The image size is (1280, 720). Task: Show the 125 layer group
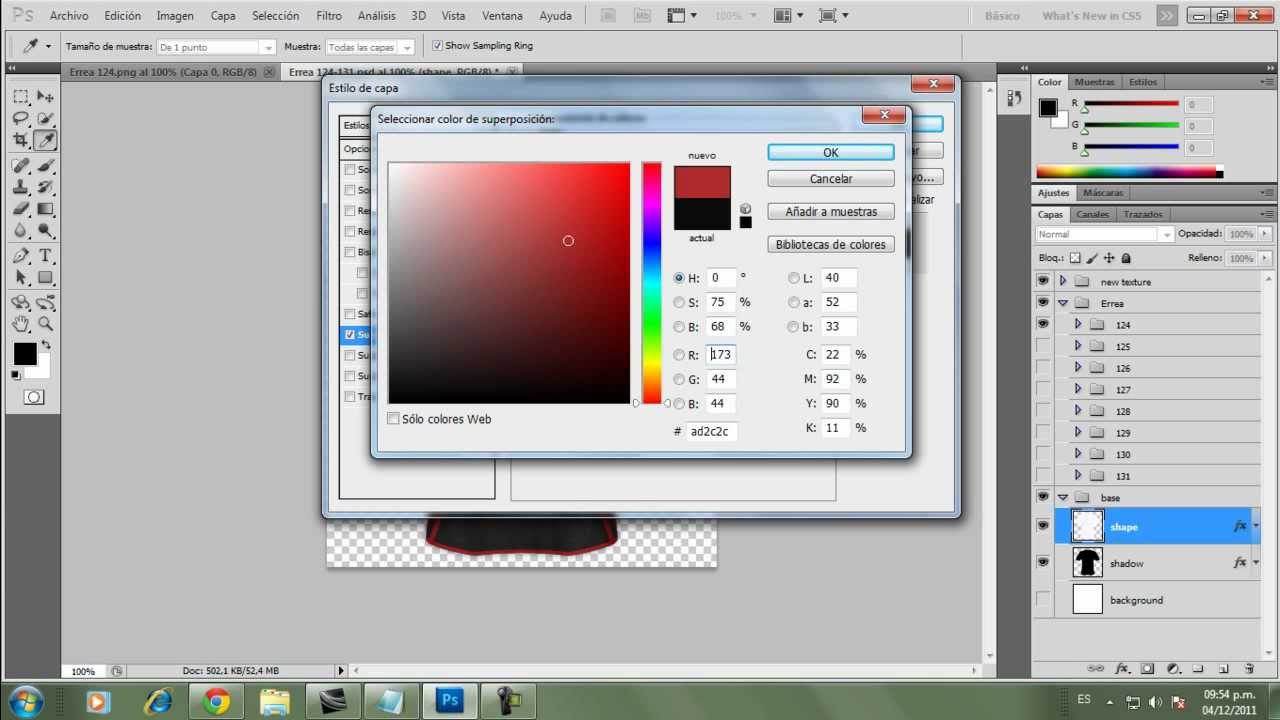(1043, 346)
